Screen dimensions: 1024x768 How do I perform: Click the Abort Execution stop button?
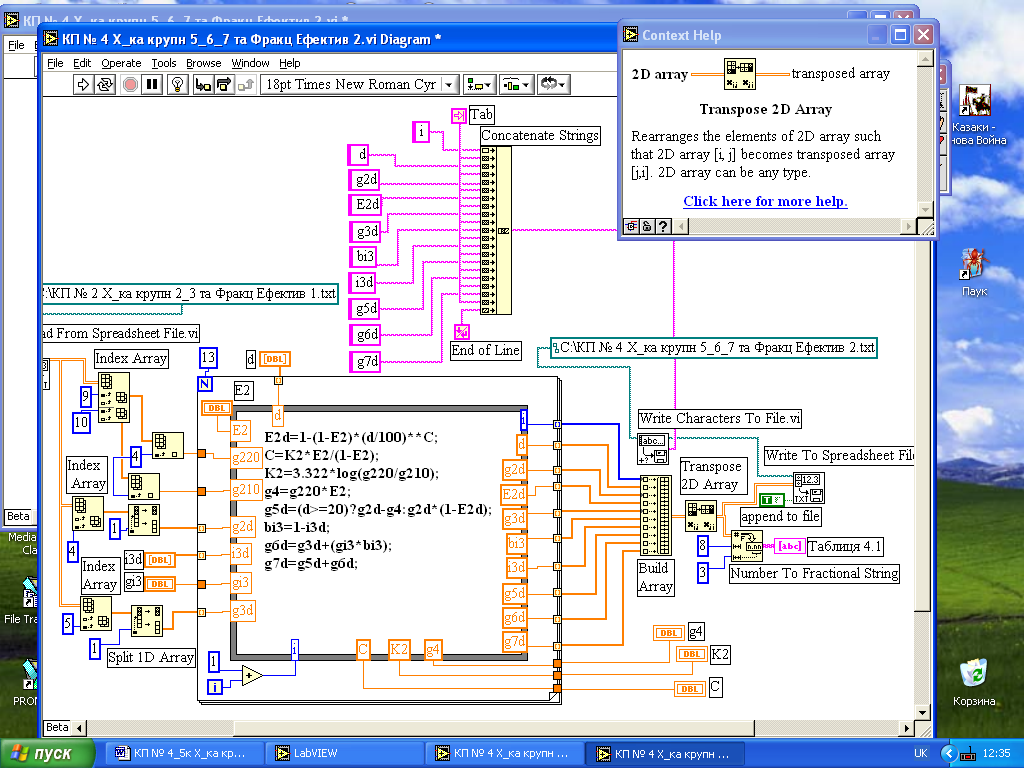pyautogui.click(x=130, y=84)
